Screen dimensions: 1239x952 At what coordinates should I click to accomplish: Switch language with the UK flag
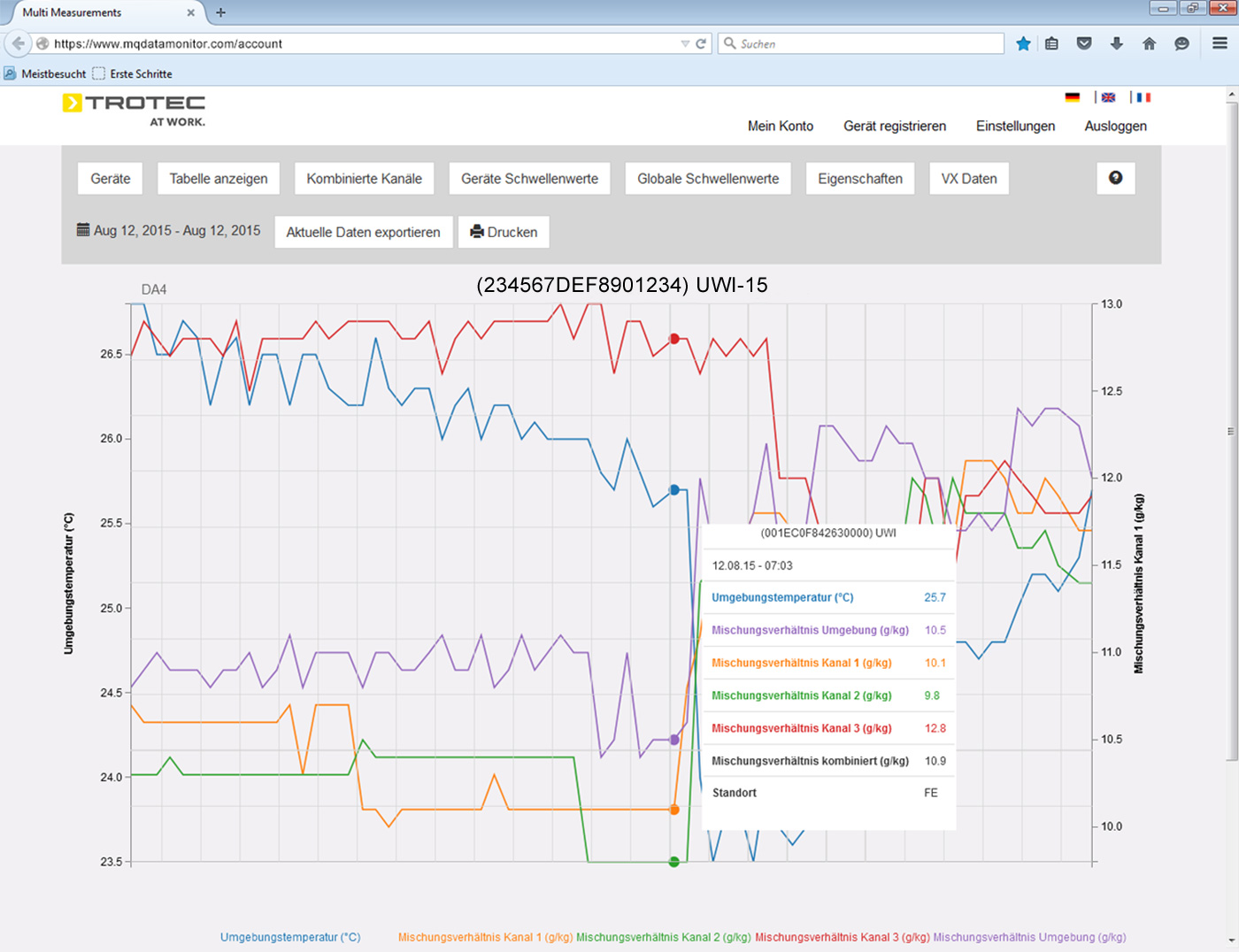pyautogui.click(x=1108, y=97)
